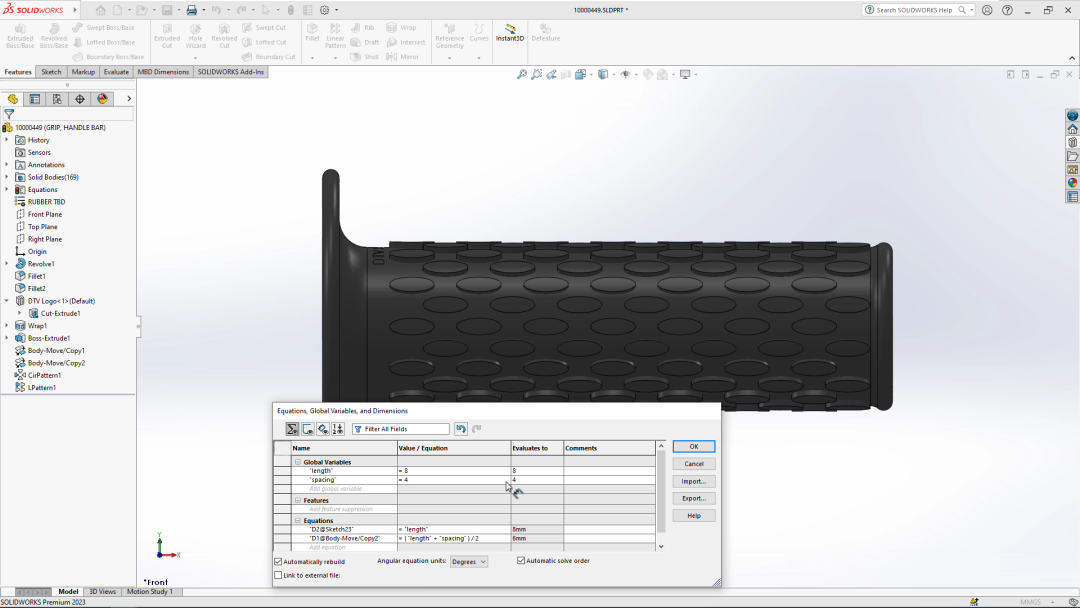Expand the Annotations tree item
Image resolution: width=1080 pixels, height=608 pixels.
8,164
